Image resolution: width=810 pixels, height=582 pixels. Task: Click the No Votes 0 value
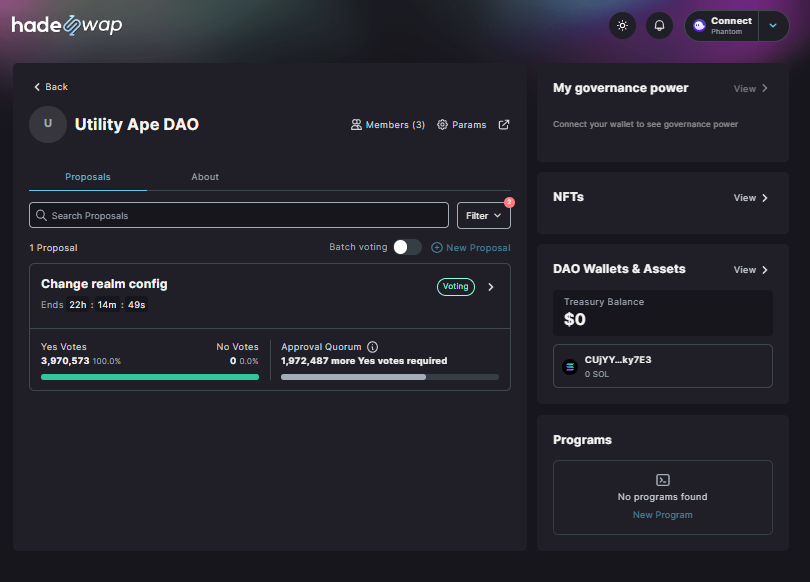[x=233, y=361]
